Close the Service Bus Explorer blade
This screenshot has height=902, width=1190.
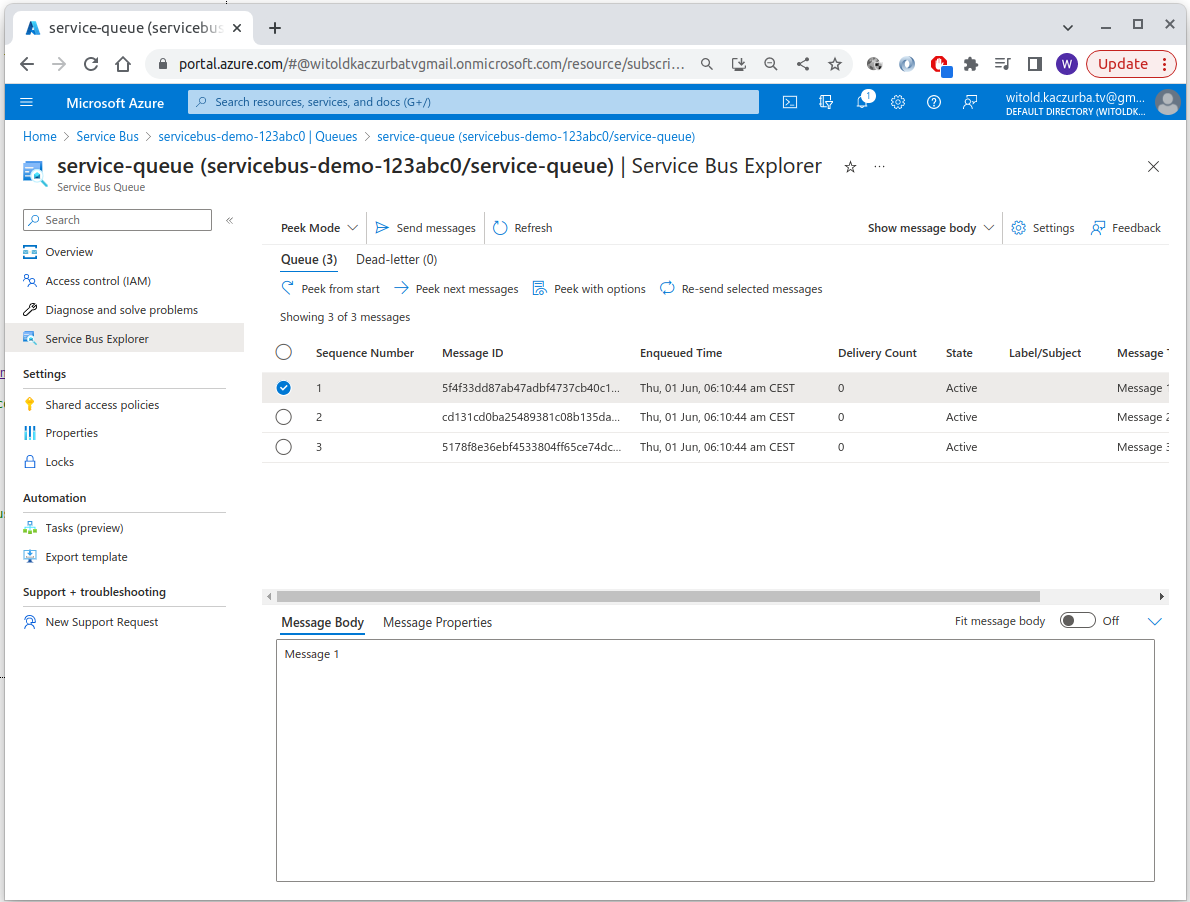[1153, 166]
